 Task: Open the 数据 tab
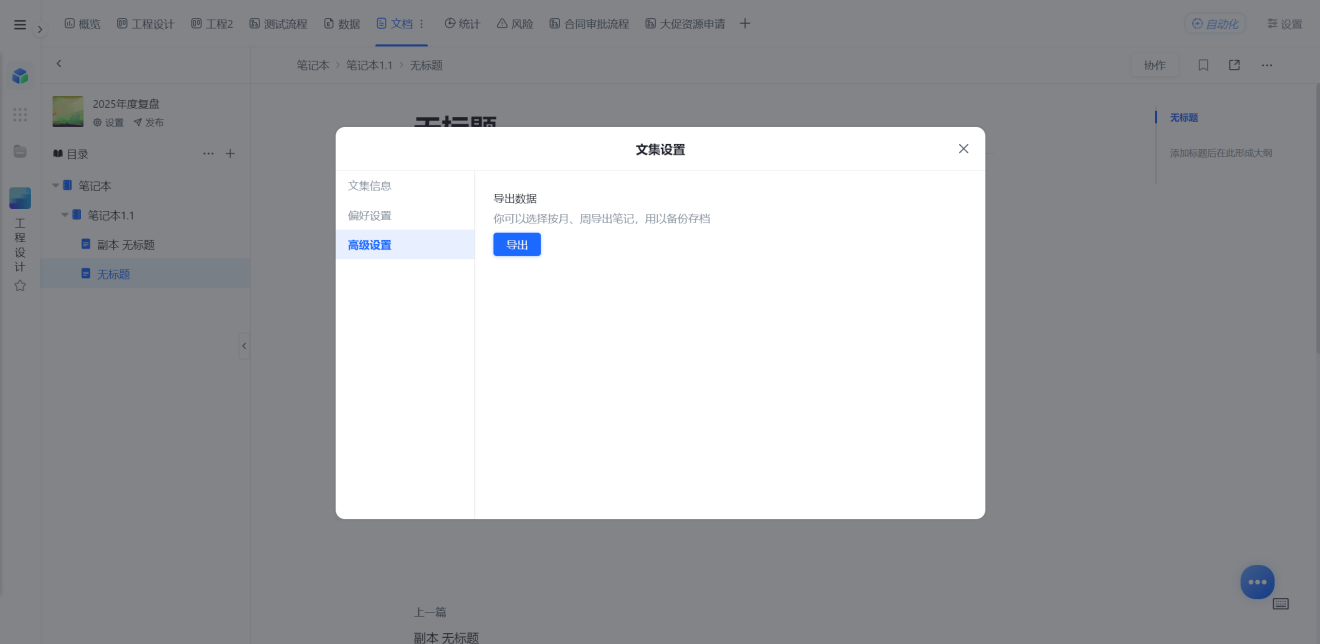click(x=342, y=24)
